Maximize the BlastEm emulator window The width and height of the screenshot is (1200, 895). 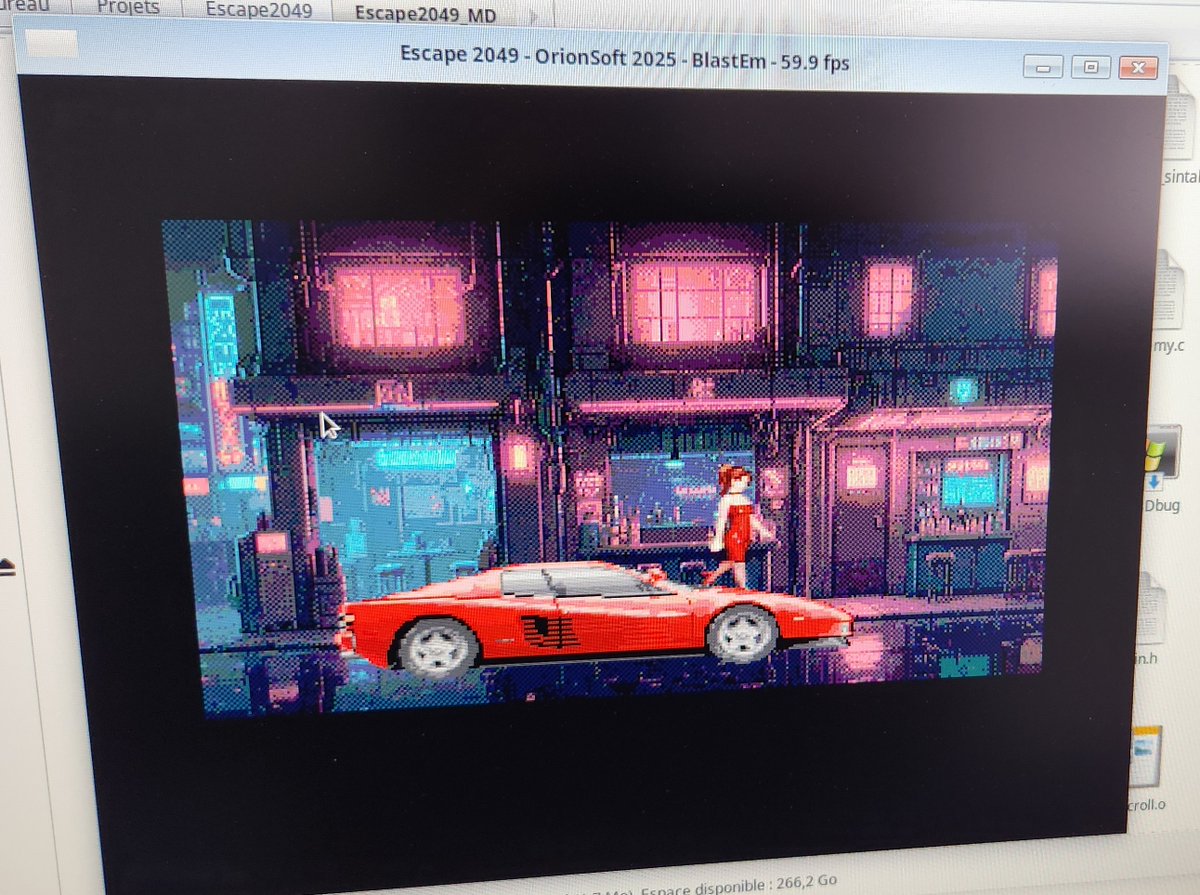1090,67
